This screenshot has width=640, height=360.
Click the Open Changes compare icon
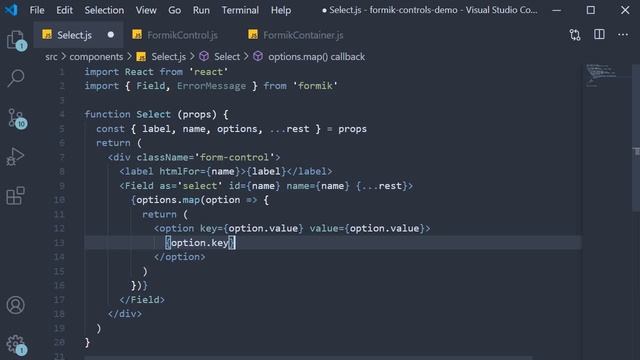[575, 35]
